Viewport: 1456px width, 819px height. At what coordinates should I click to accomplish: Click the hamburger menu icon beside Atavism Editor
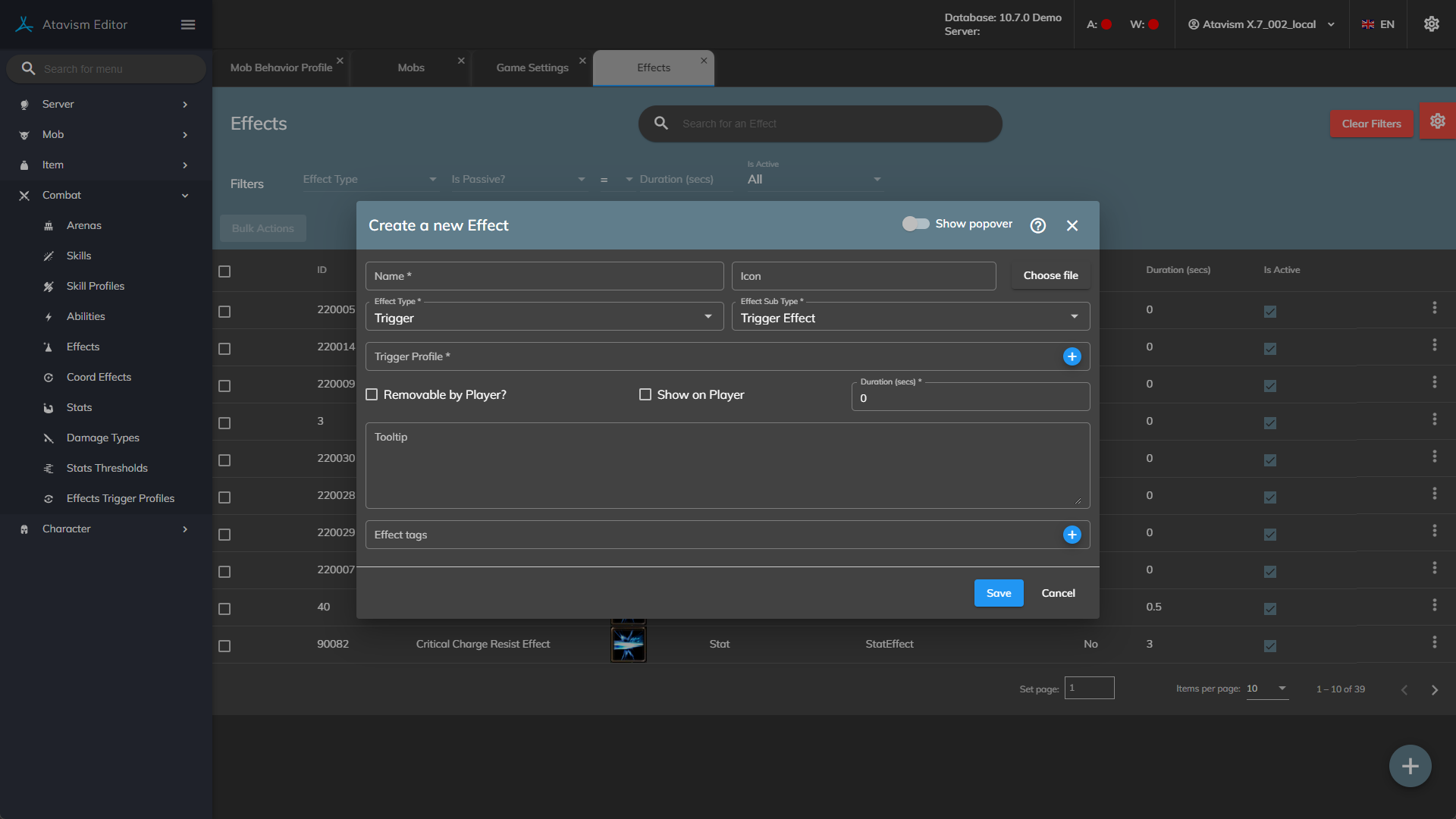click(188, 25)
